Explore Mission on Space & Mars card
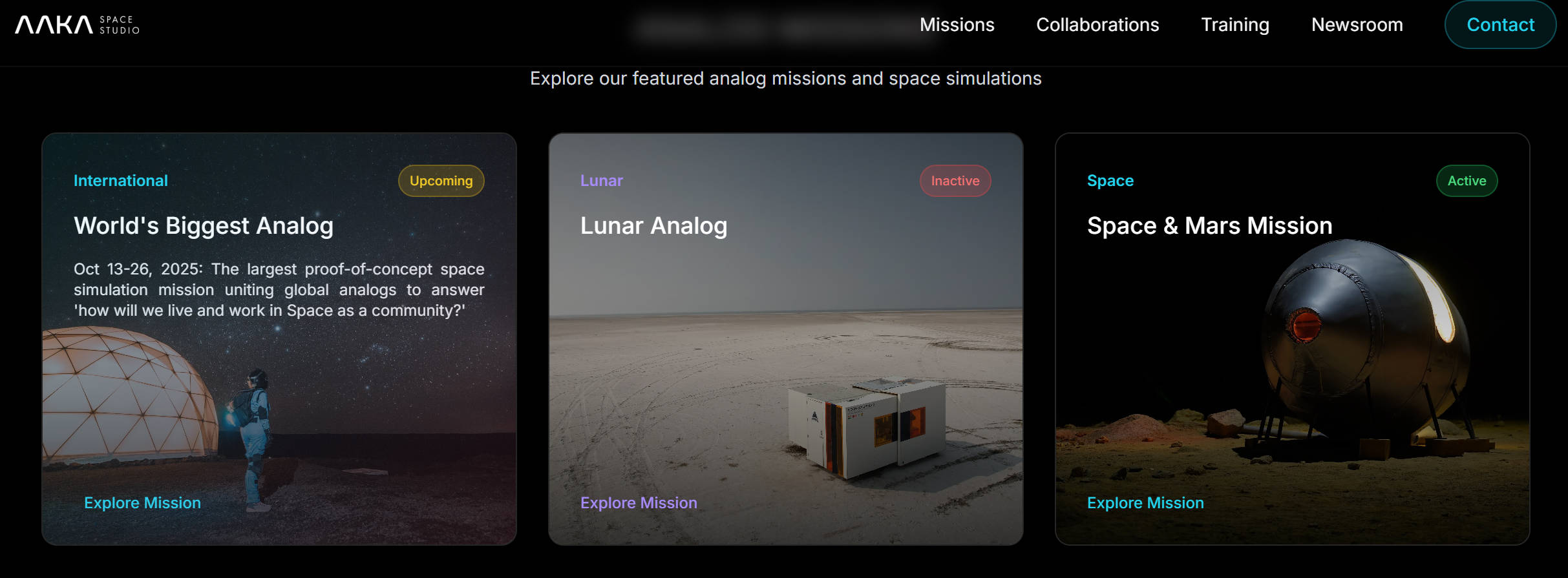The height and width of the screenshot is (578, 1568). click(1145, 502)
